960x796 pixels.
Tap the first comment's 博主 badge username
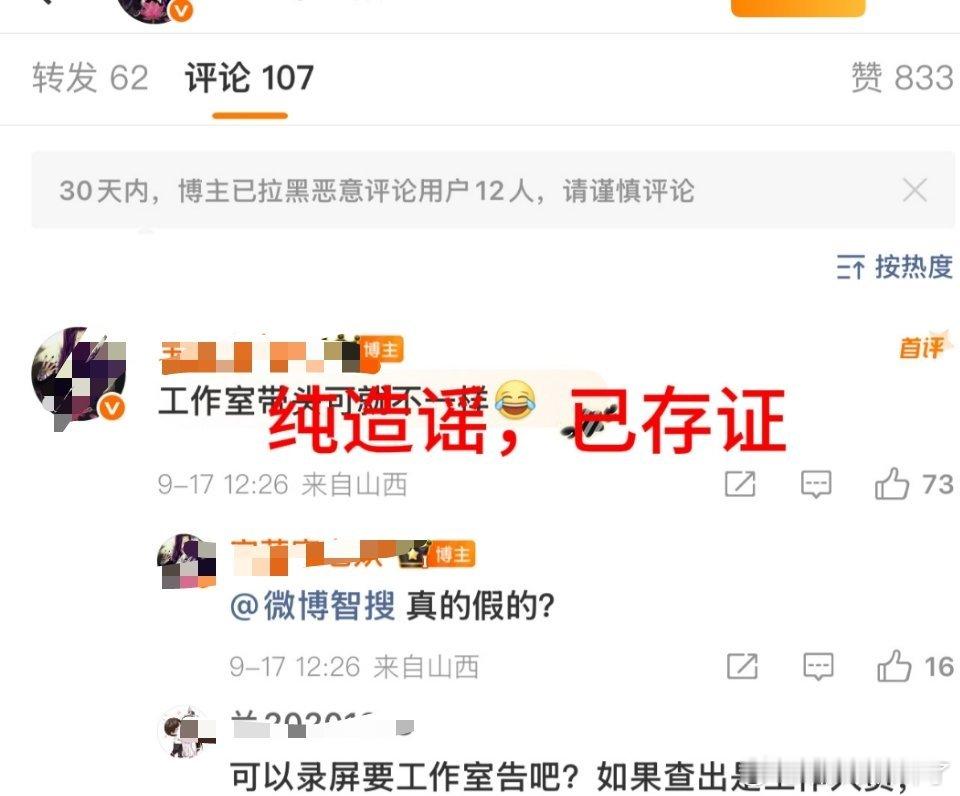pos(271,354)
